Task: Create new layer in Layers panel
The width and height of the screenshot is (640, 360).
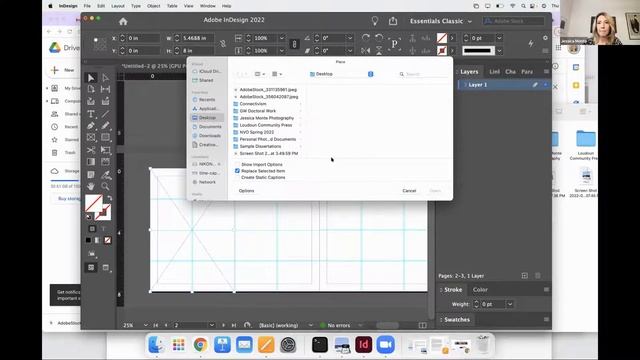Action: click(x=524, y=276)
